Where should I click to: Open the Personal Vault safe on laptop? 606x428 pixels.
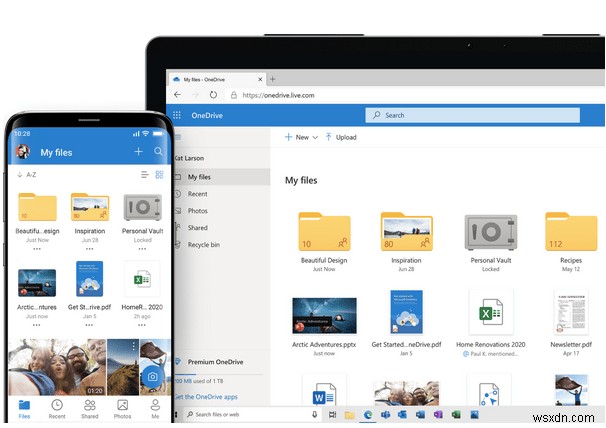coord(490,232)
